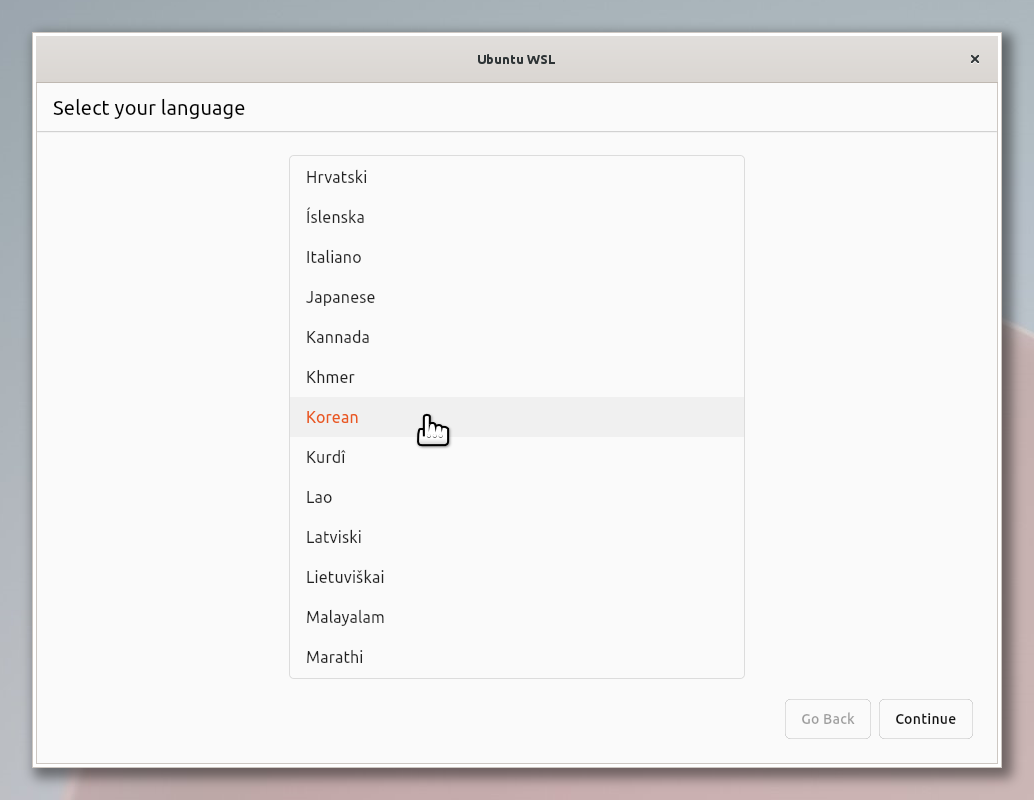Viewport: 1034px width, 800px height.
Task: Select the Khmer language entry
Action: tap(517, 377)
